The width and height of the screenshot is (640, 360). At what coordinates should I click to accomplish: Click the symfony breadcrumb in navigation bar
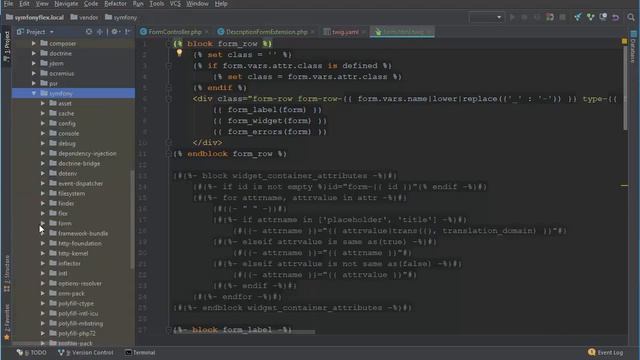[x=121, y=18]
